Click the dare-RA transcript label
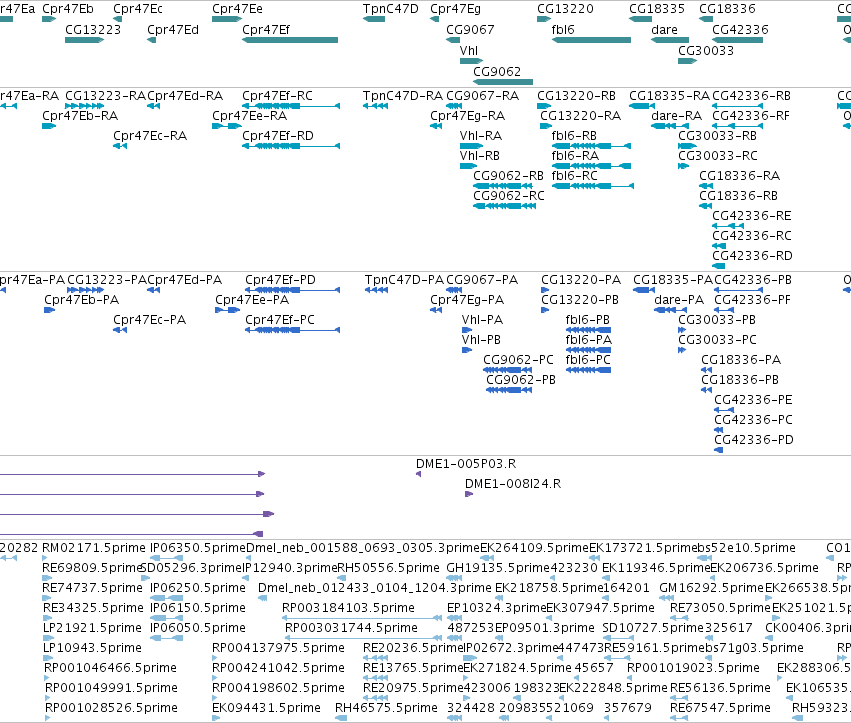The height and width of the screenshot is (723, 851). point(676,116)
